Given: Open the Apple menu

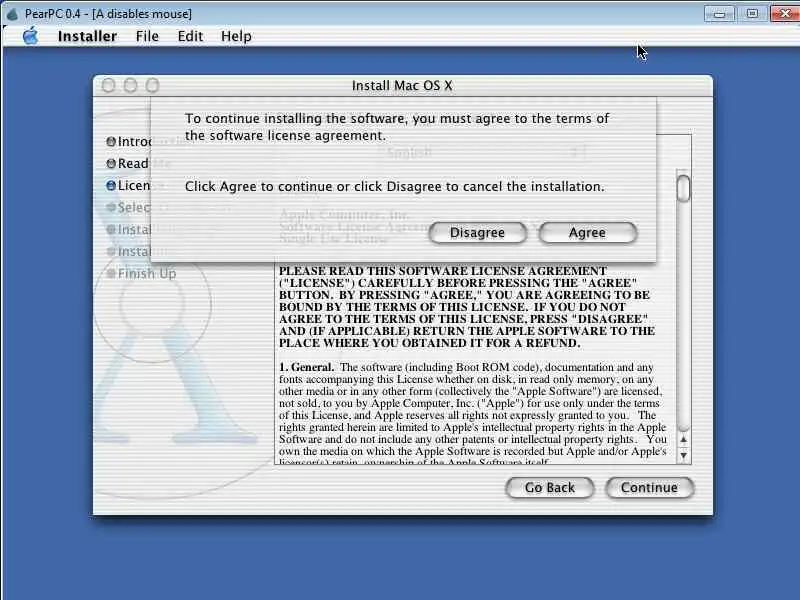Looking at the screenshot, I should click(x=31, y=36).
